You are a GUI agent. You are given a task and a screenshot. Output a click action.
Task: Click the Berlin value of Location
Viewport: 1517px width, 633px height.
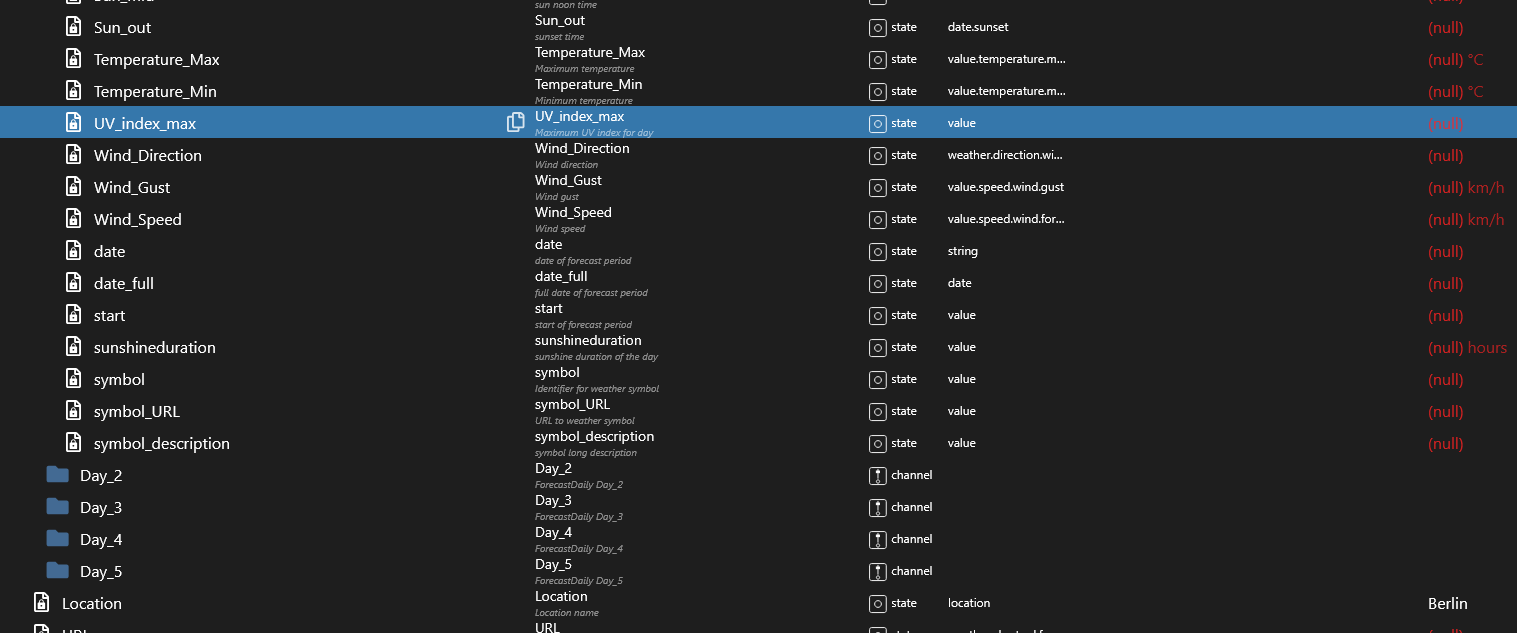(1447, 603)
